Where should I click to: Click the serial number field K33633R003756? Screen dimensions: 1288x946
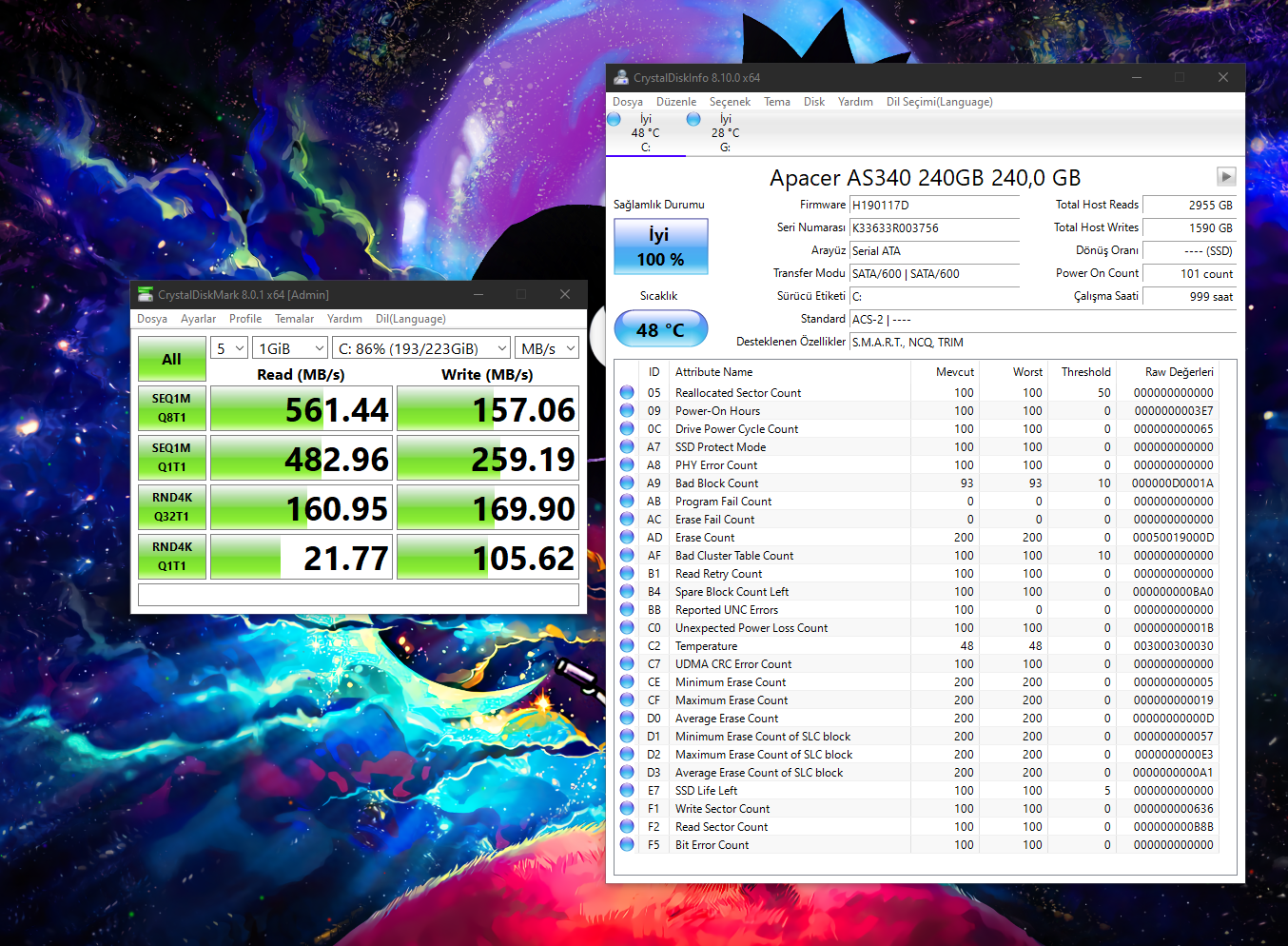(x=934, y=227)
